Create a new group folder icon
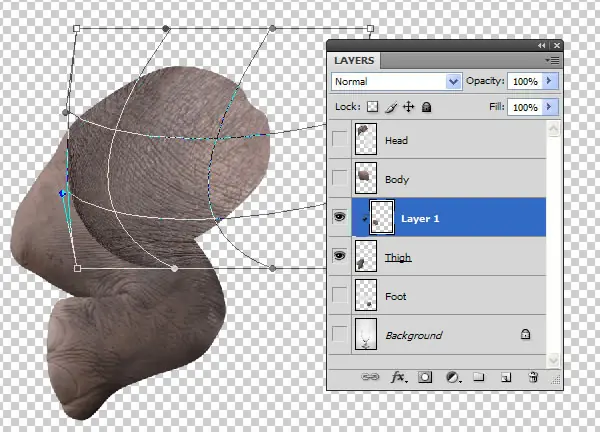Viewport: 600px width, 432px height. [x=479, y=377]
